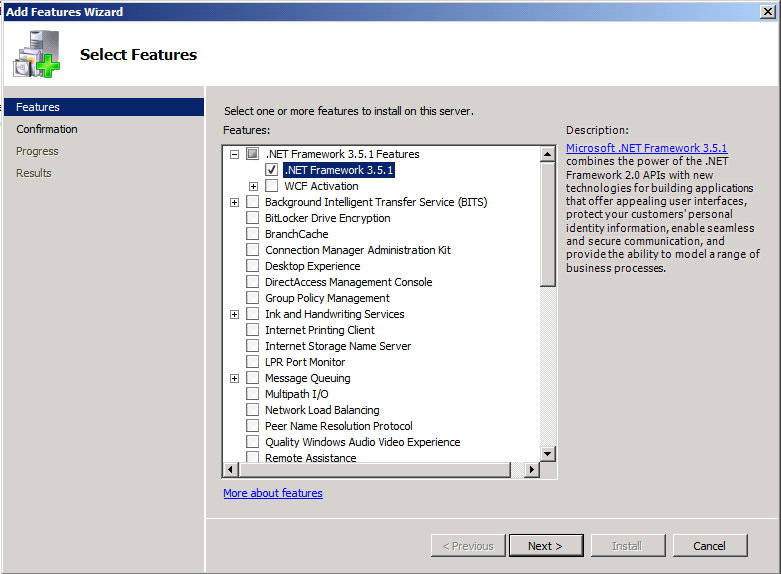This screenshot has width=781, height=574.
Task: Expand Ink and Handwriting Services node
Action: pyautogui.click(x=234, y=314)
